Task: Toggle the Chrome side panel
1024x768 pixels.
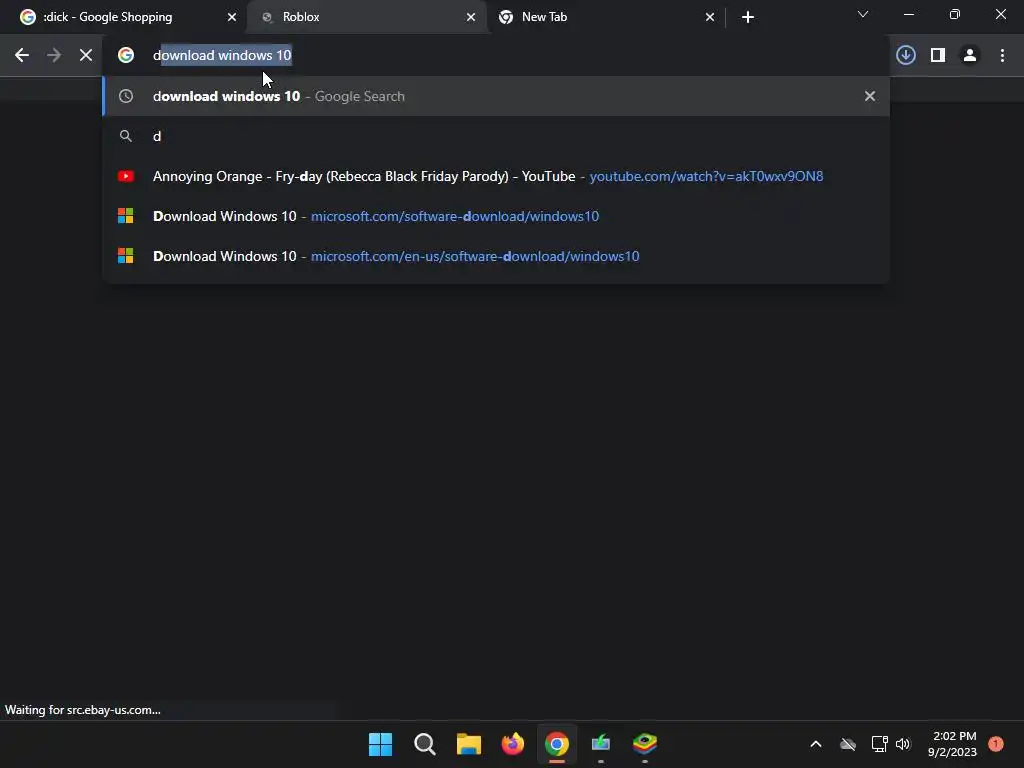Action: pos(938,56)
